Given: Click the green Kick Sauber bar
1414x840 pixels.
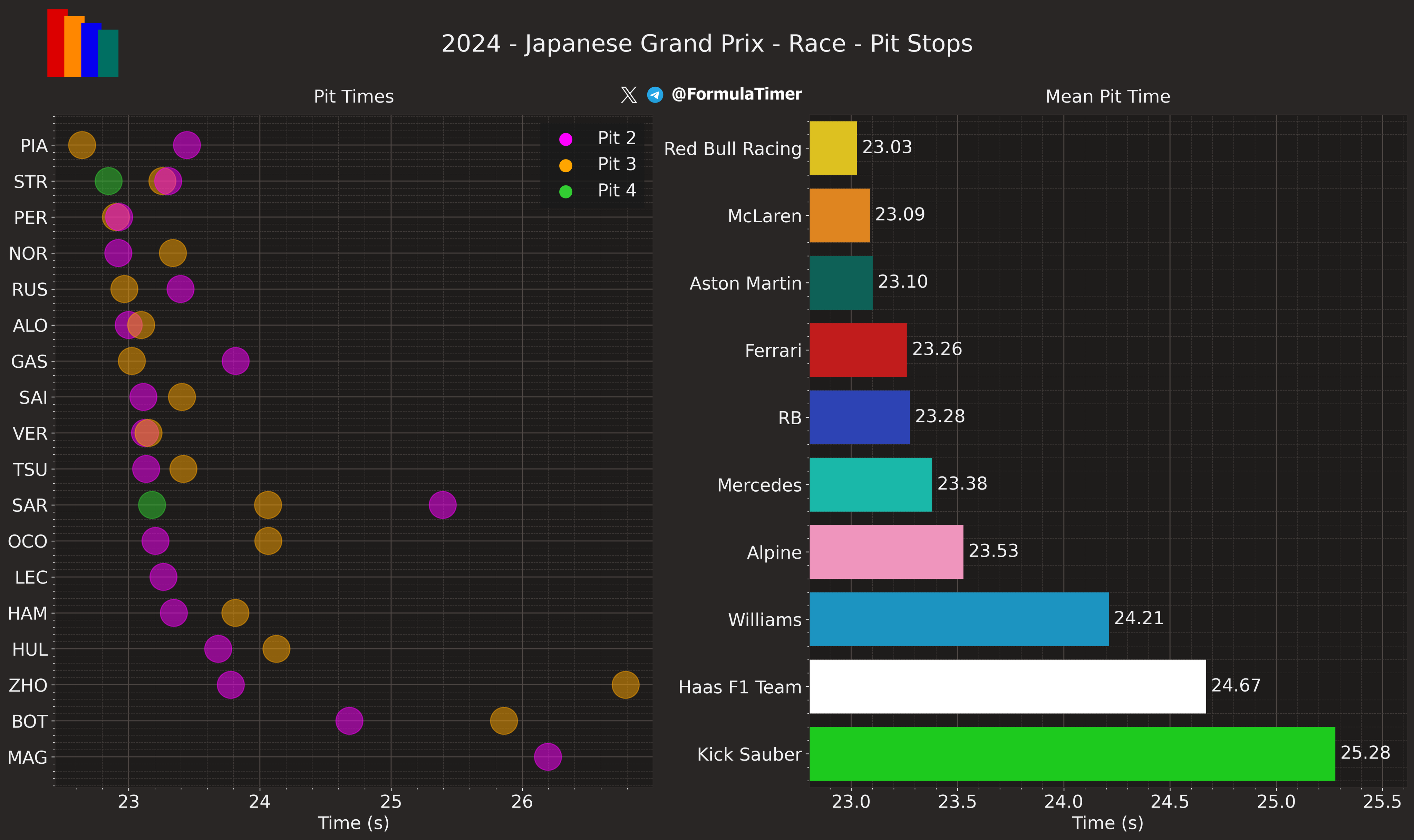Looking at the screenshot, I should tap(1072, 754).
